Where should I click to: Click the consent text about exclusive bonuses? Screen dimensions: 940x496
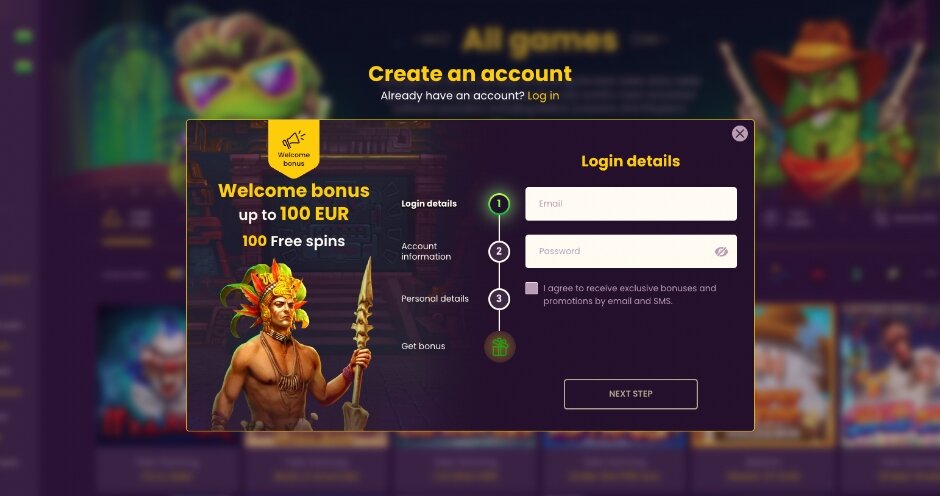click(629, 294)
